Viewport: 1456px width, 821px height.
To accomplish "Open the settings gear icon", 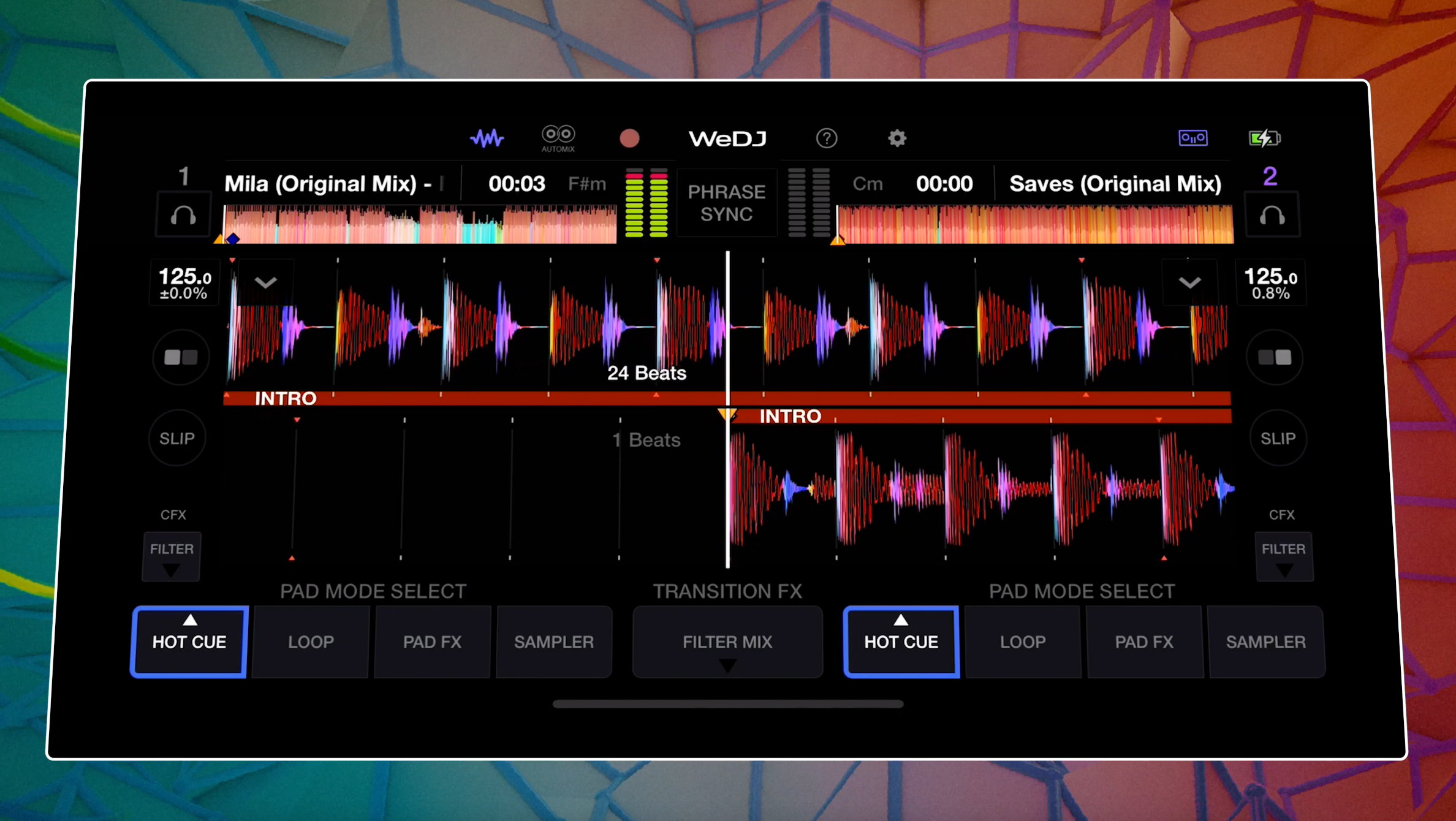I will click(897, 138).
